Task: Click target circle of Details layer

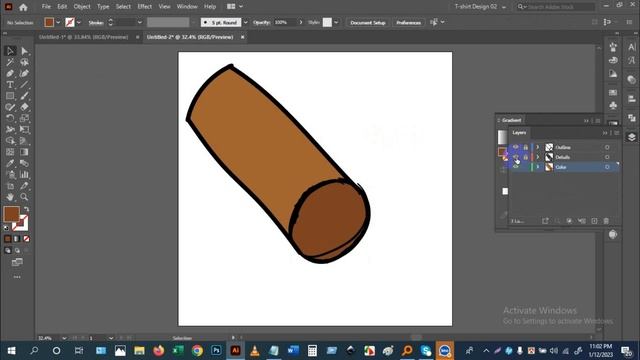Action: click(x=607, y=157)
